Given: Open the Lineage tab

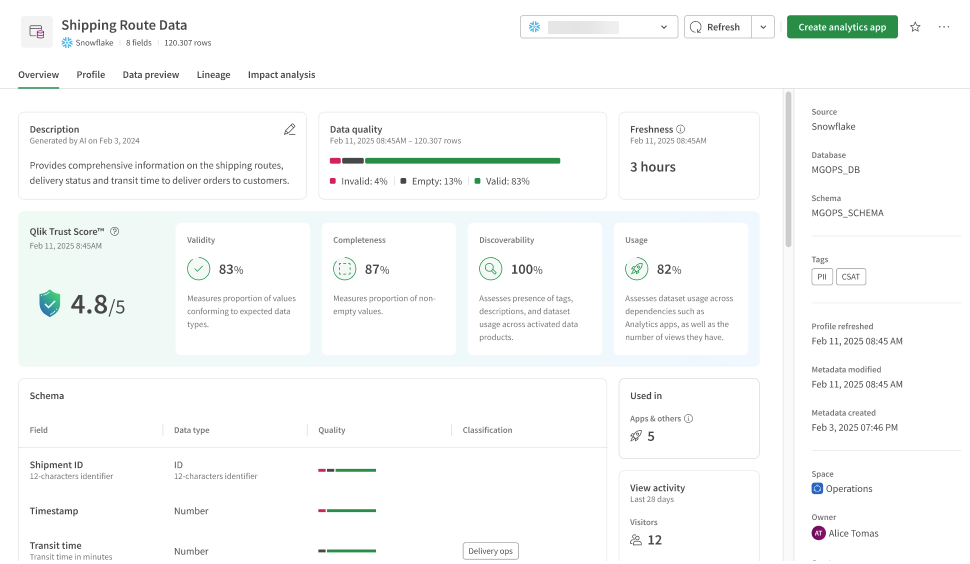Looking at the screenshot, I should 213,75.
